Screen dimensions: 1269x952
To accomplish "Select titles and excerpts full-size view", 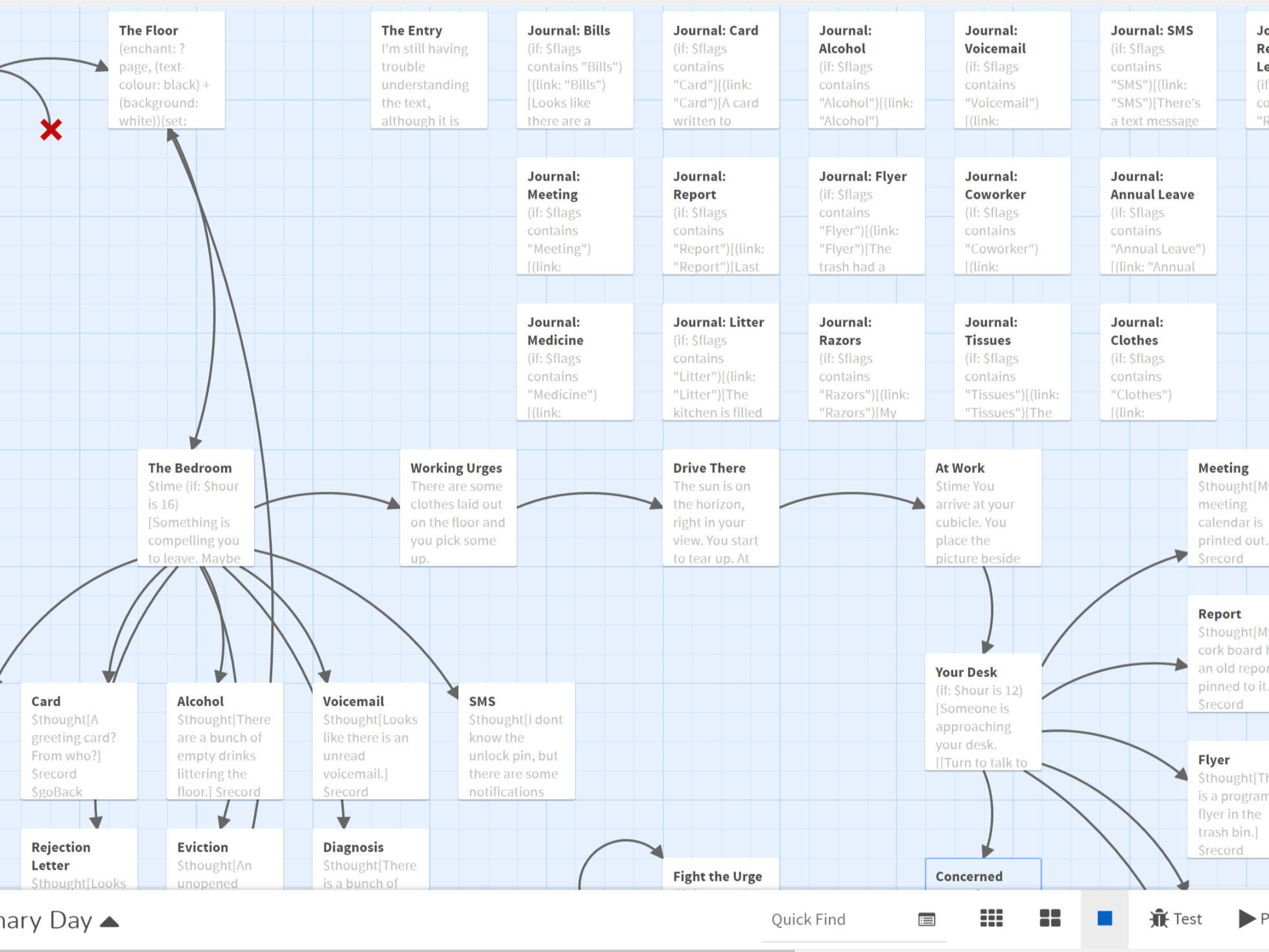I will [x=1105, y=919].
